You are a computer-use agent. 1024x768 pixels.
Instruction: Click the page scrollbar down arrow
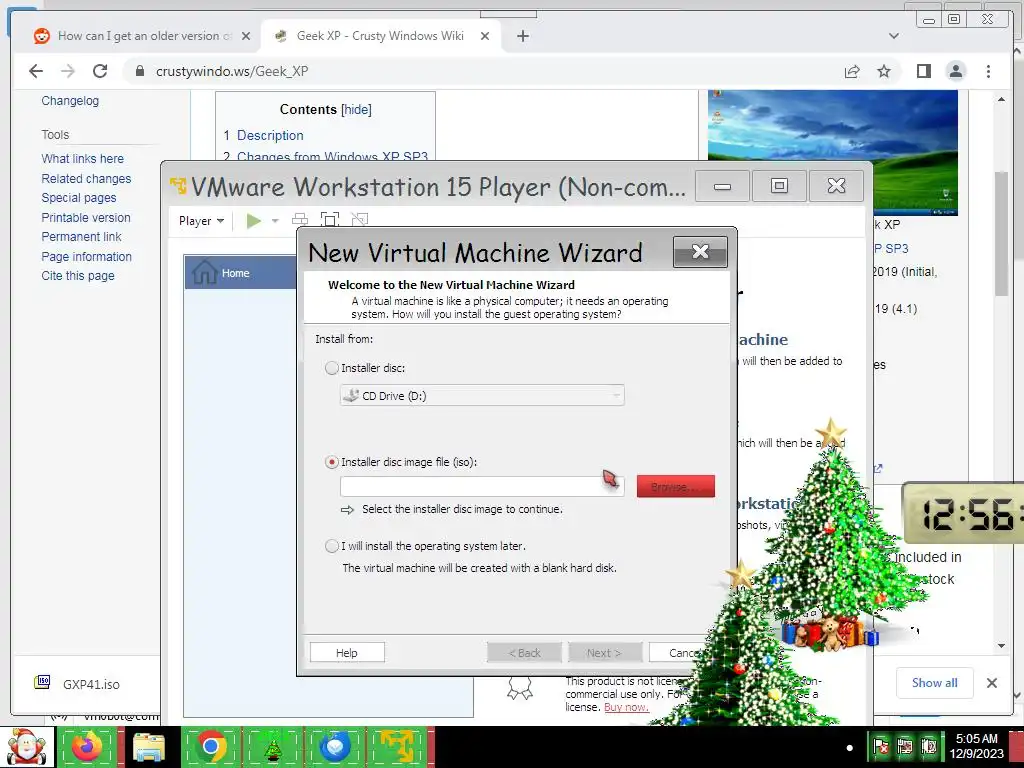point(1002,645)
